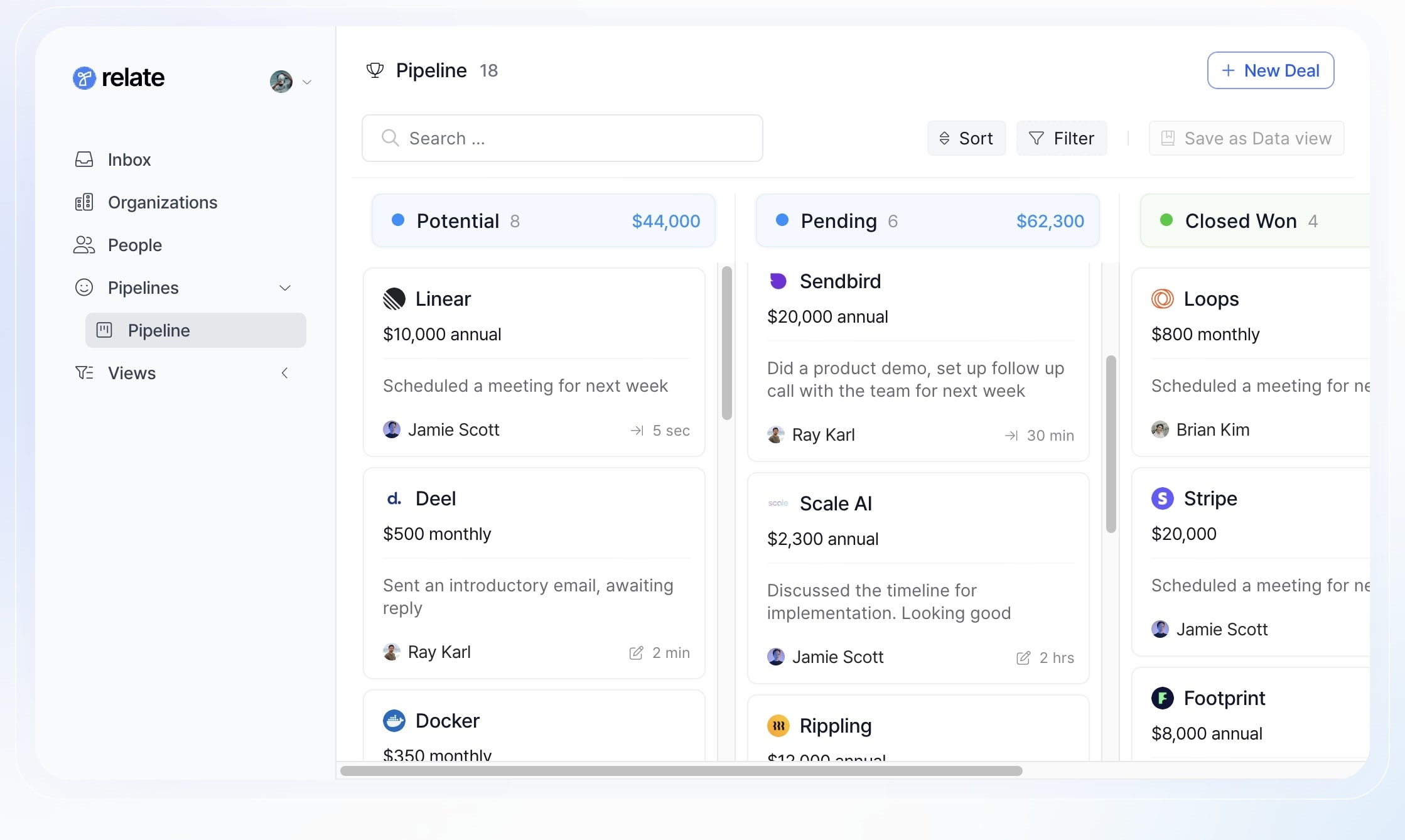The image size is (1405, 840).
Task: Open the Filter options
Action: 1061,138
